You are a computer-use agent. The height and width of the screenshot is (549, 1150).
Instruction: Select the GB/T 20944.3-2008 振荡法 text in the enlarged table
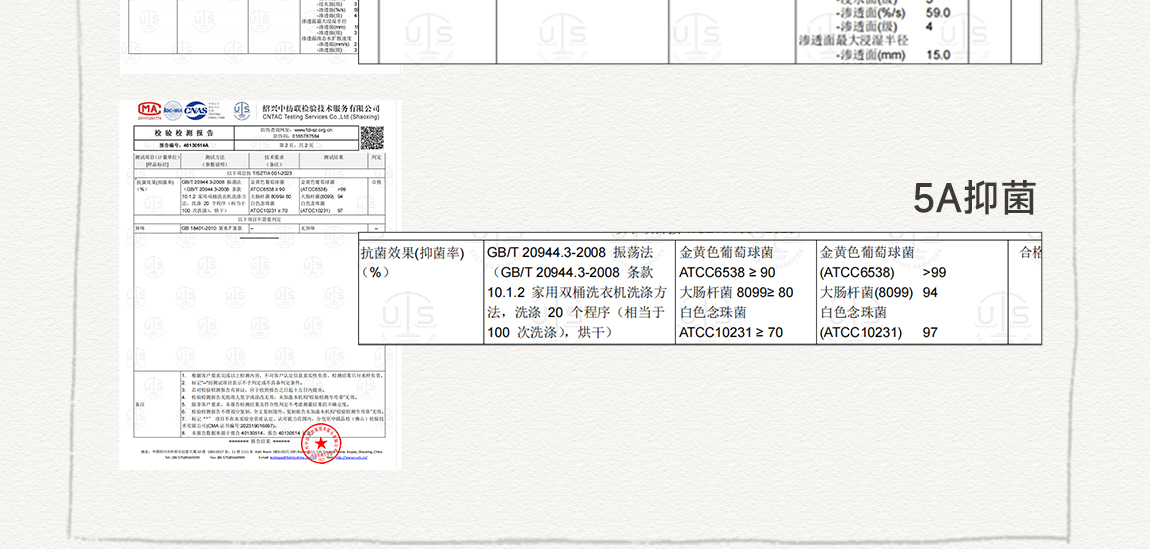(570, 253)
